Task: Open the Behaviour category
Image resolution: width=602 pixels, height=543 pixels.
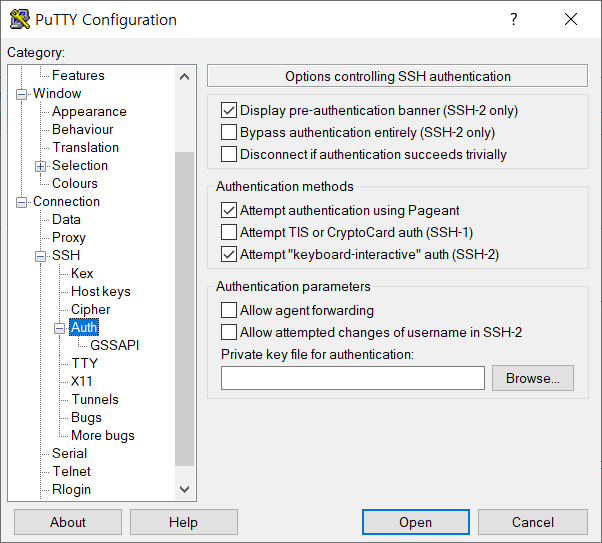Action: (x=83, y=129)
